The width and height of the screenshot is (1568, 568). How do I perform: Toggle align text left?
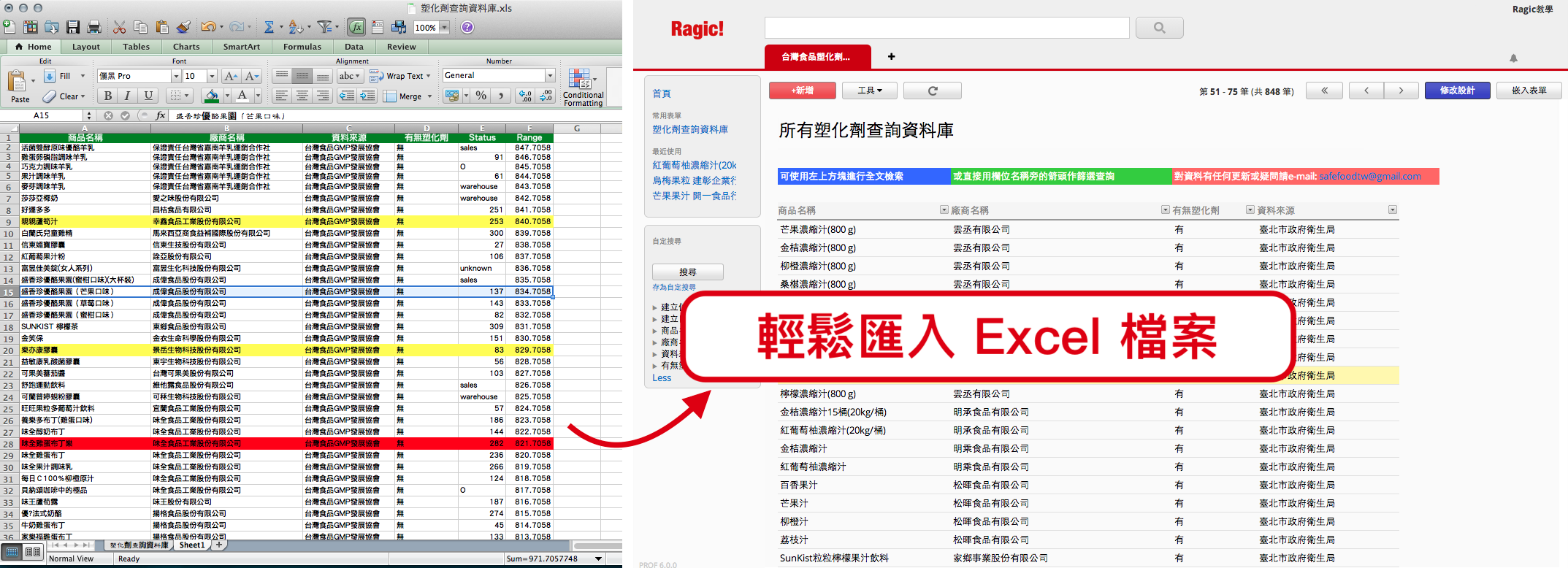tap(282, 96)
